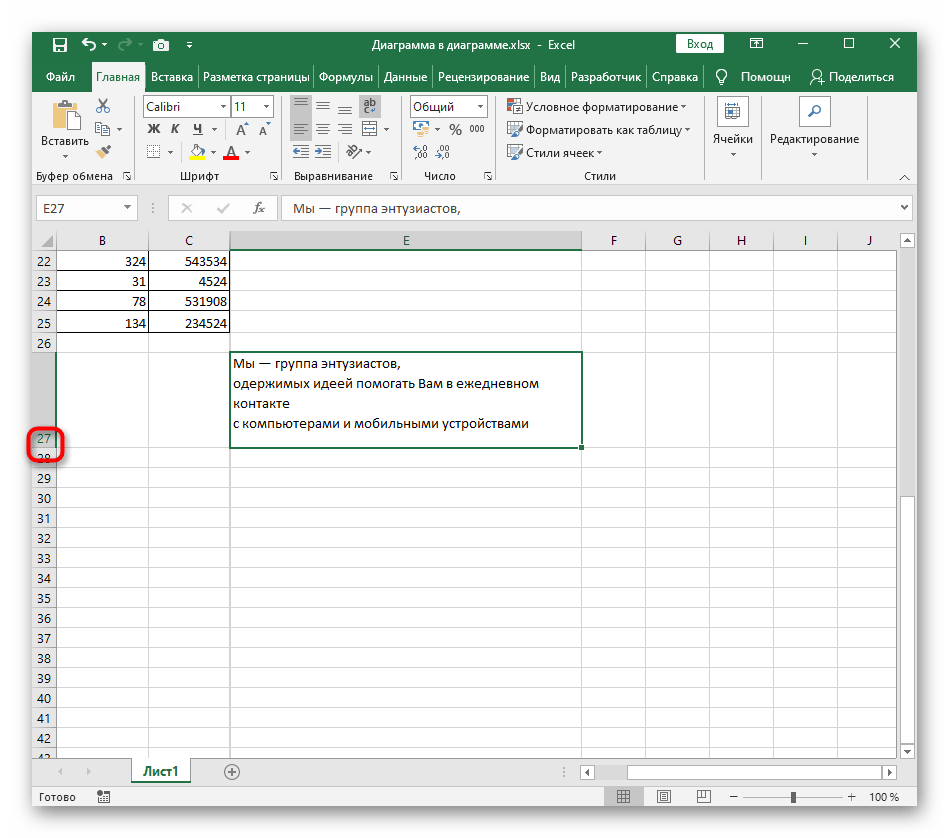Add a new sheet with plus icon

coord(232,772)
